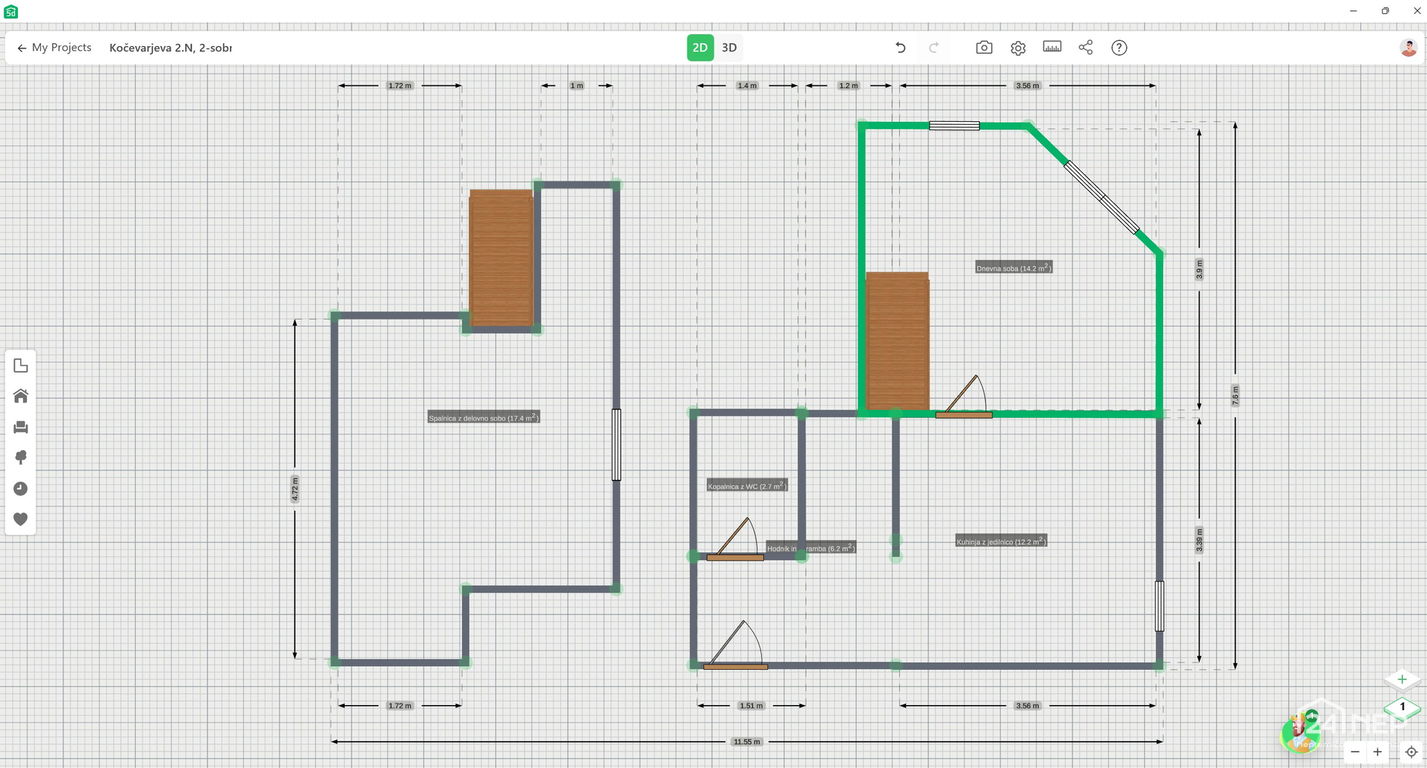Zoom out with the minus button
Screen dimensions: 1427x768
1355,752
